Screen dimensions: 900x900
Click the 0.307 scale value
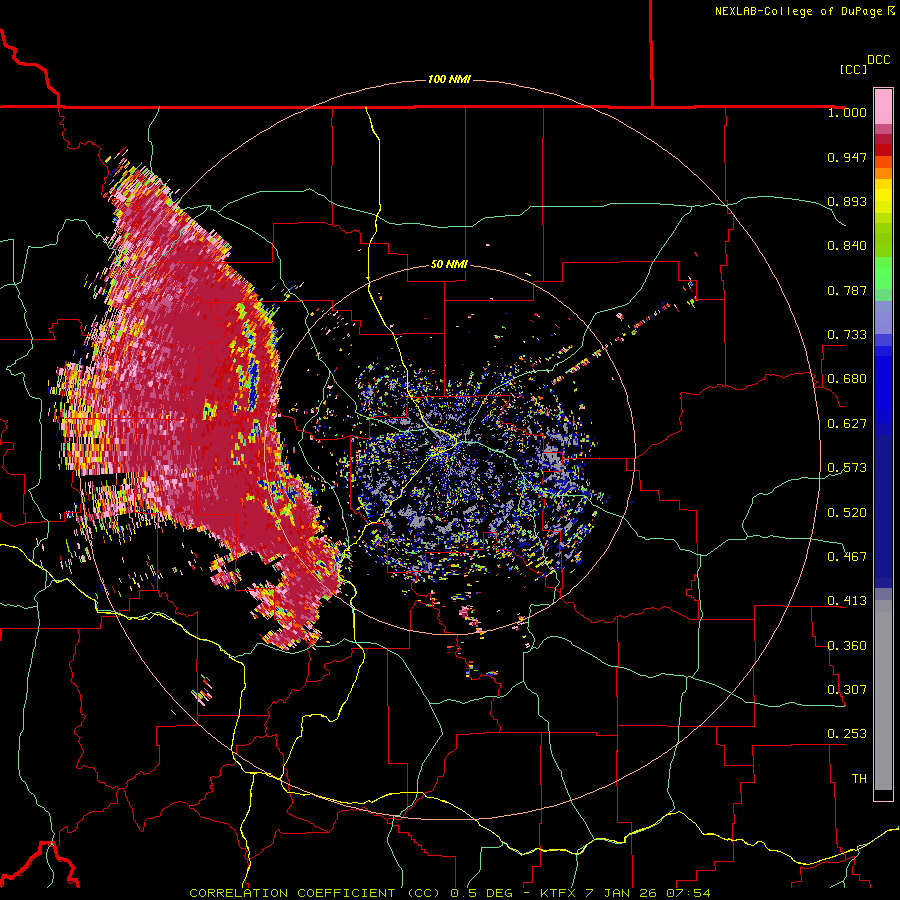847,690
